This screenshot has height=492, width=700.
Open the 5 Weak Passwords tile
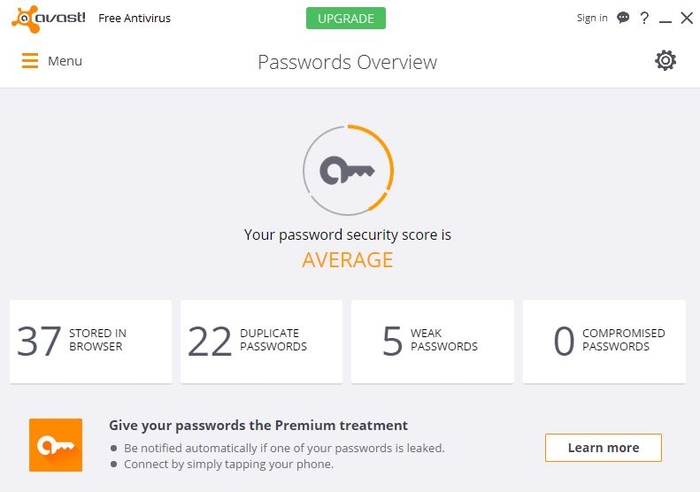click(x=433, y=341)
